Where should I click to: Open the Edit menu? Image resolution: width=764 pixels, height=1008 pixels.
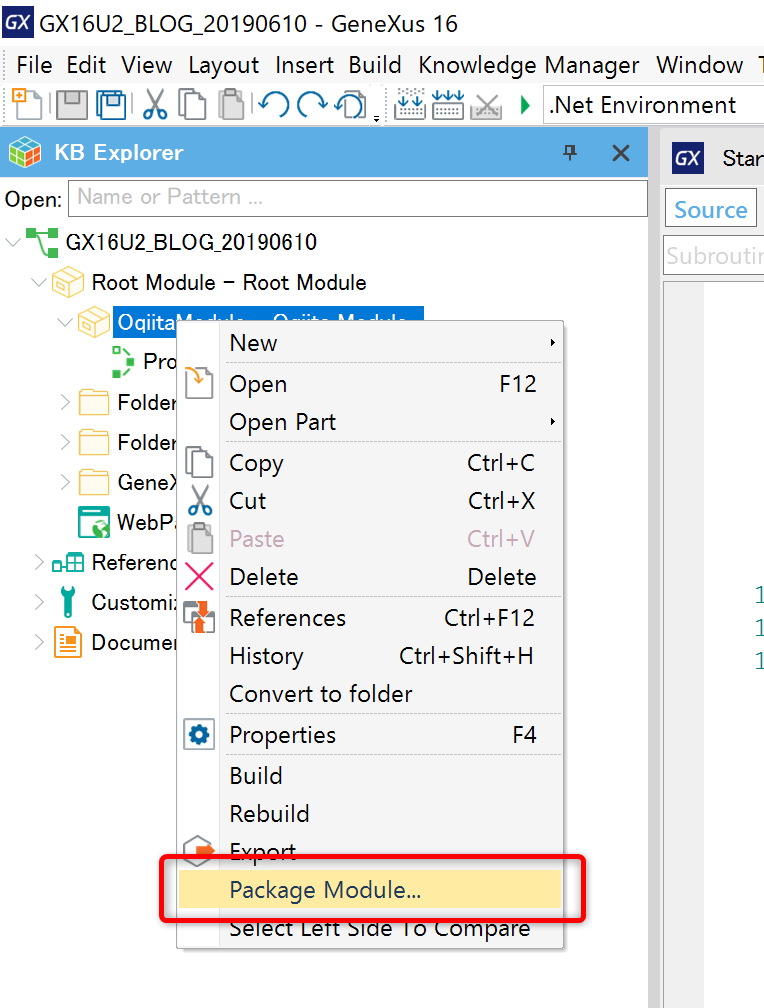click(x=86, y=65)
